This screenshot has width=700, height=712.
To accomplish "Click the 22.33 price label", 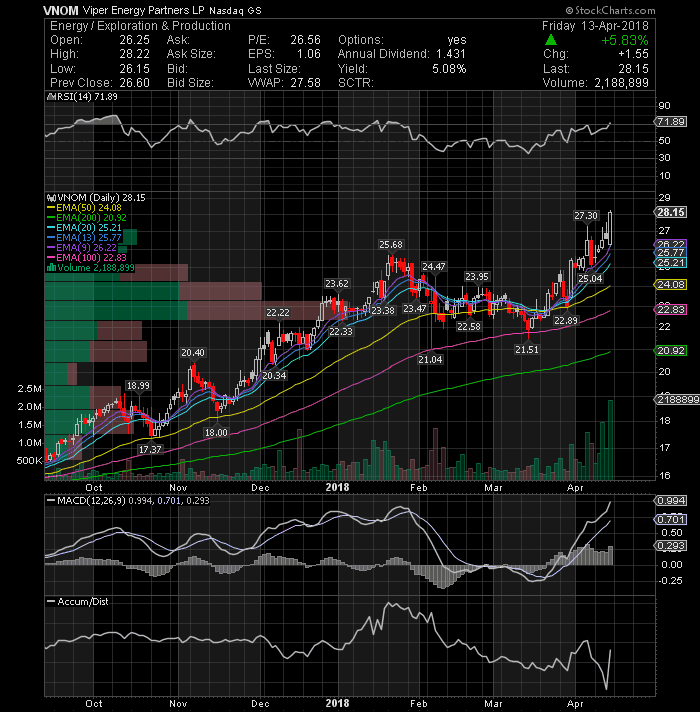I will point(341,331).
